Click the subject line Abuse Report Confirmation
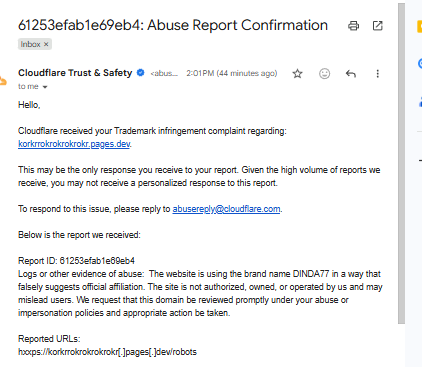The height and width of the screenshot is (367, 422). (x=173, y=25)
